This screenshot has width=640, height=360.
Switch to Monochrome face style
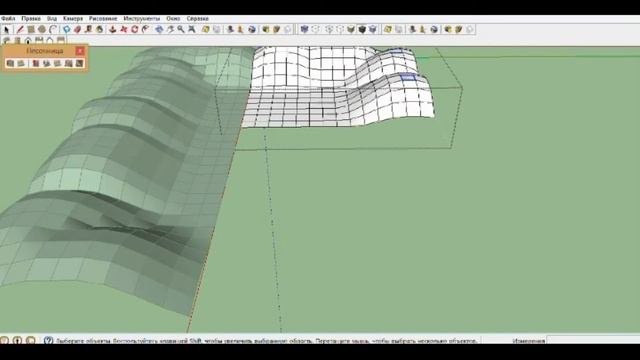(373, 29)
